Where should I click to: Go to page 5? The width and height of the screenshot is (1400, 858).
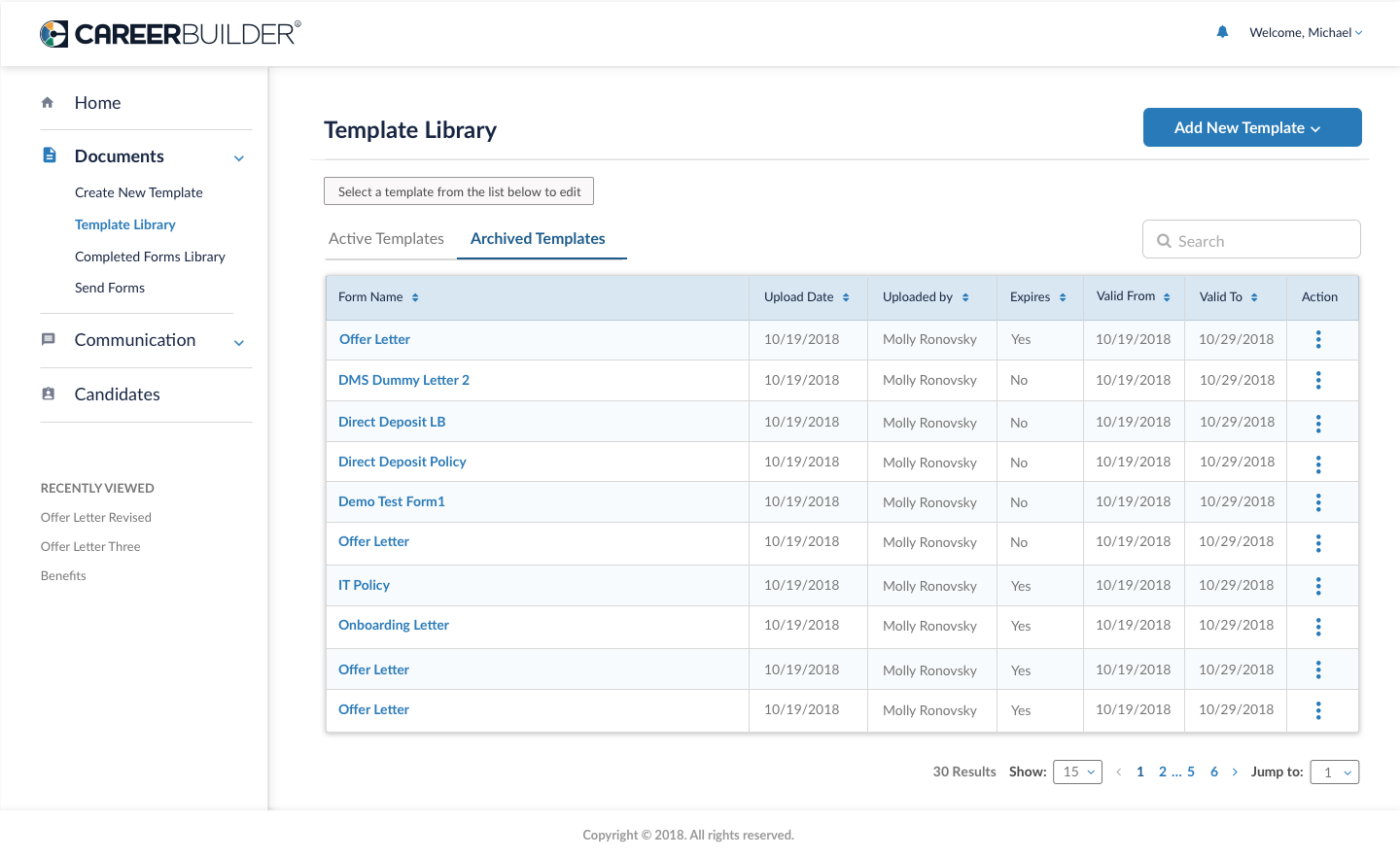tap(1191, 772)
